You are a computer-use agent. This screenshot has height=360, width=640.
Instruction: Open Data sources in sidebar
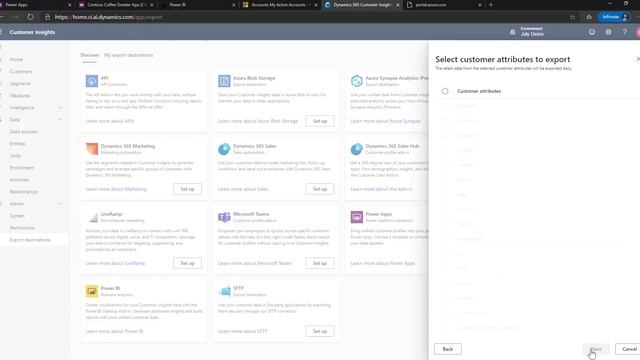23,132
